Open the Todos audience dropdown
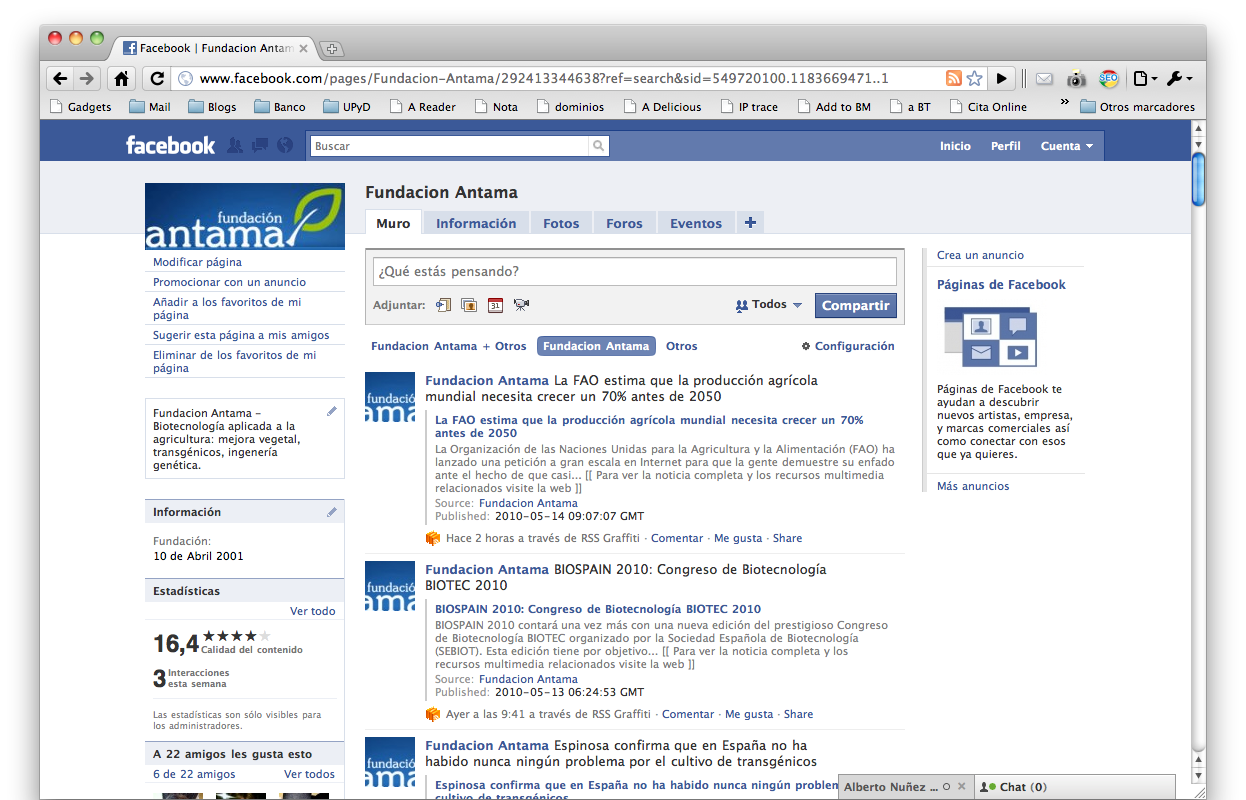The height and width of the screenshot is (800, 1246). [769, 305]
